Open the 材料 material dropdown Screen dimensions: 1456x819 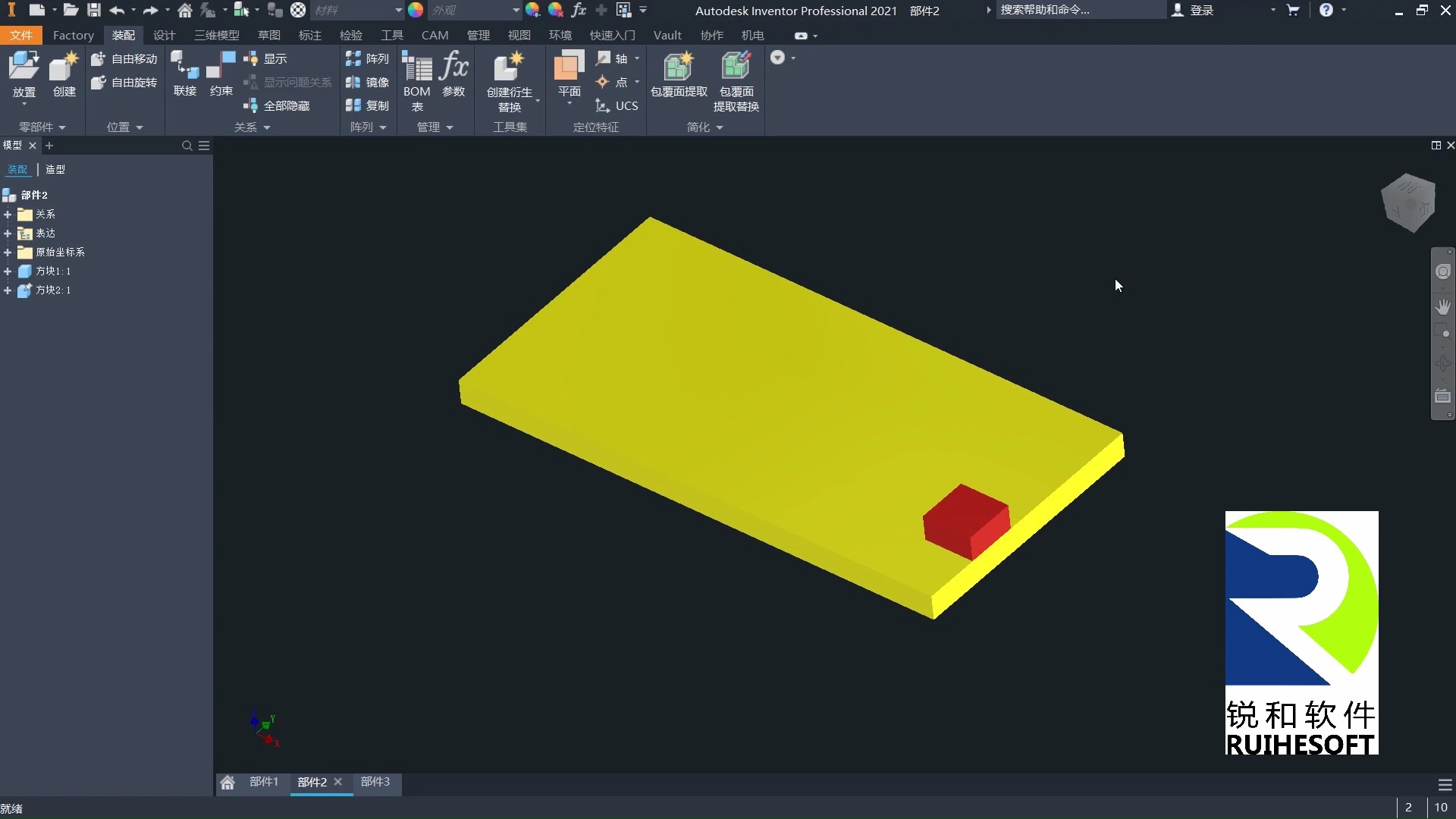pos(398,10)
